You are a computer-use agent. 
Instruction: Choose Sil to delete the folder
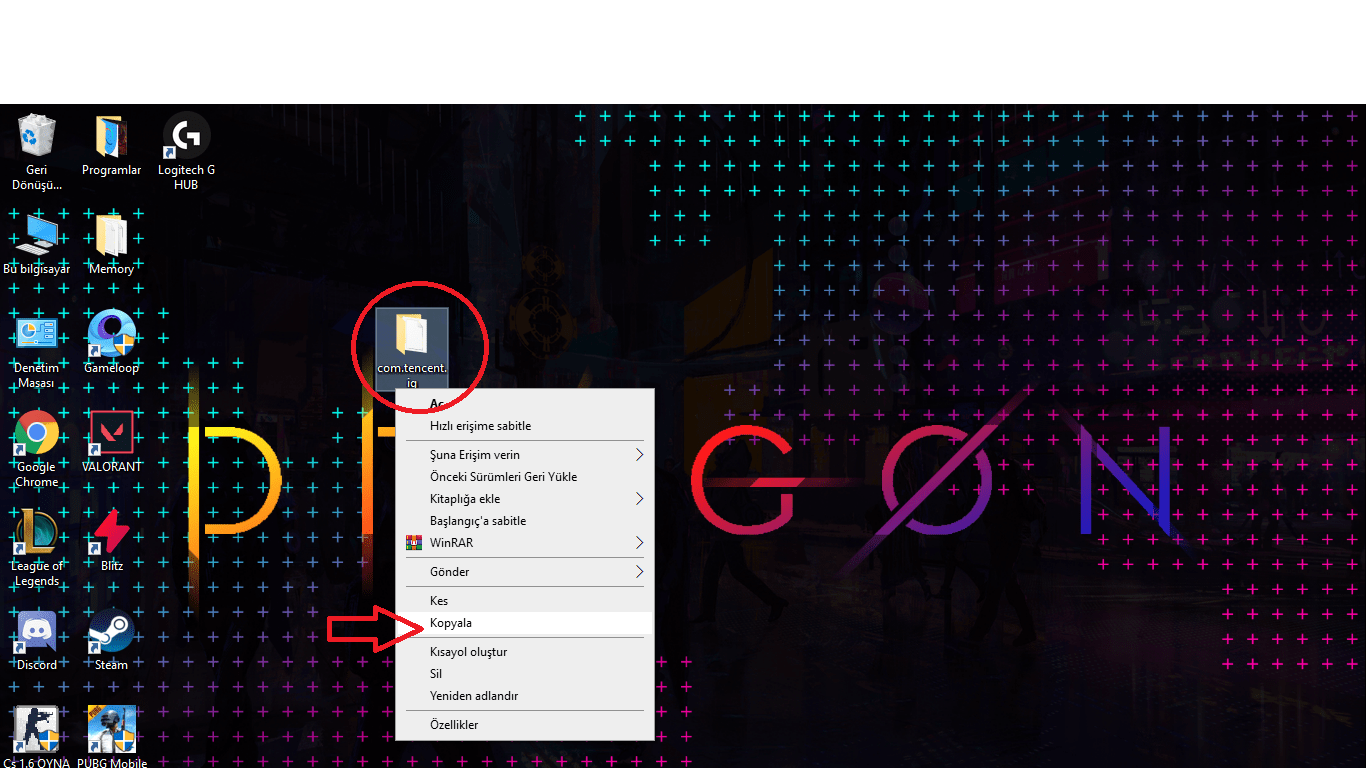525,674
